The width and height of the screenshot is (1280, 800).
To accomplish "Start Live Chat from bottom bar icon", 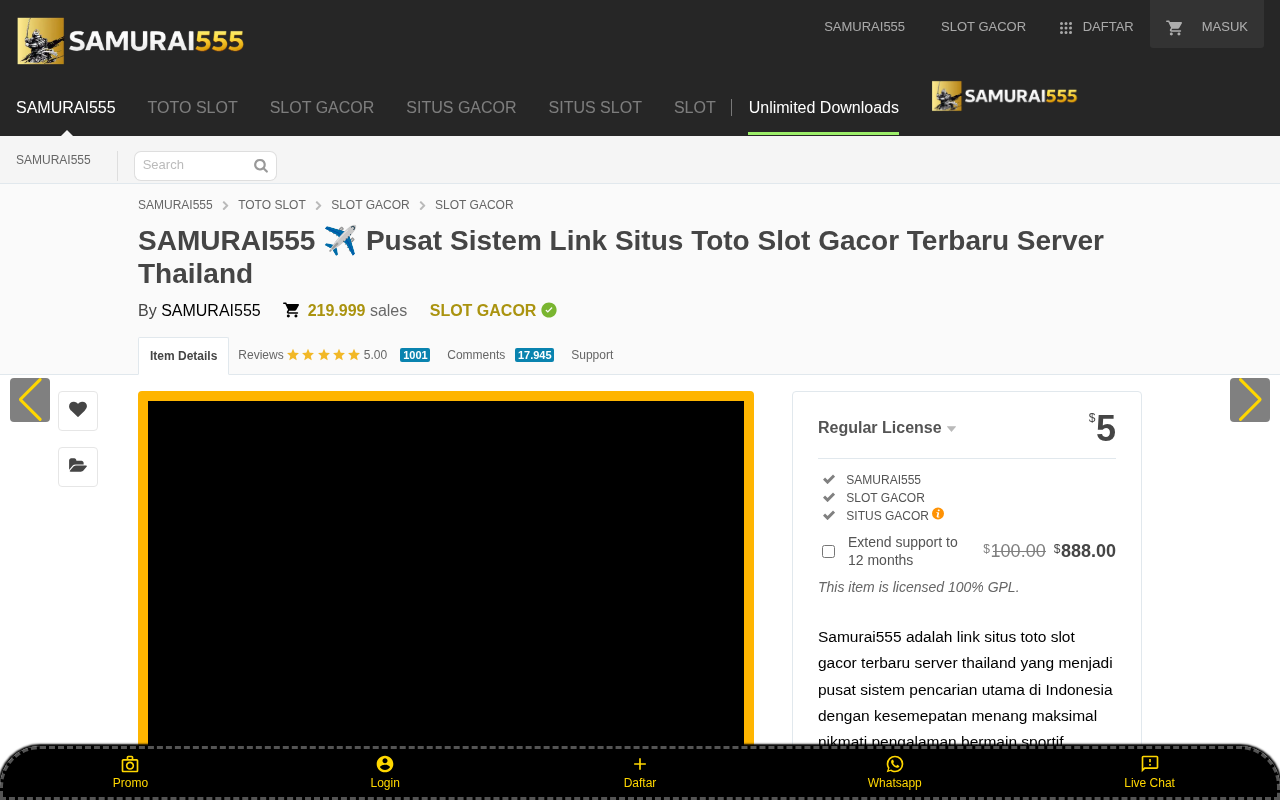I will click(x=1149, y=764).
